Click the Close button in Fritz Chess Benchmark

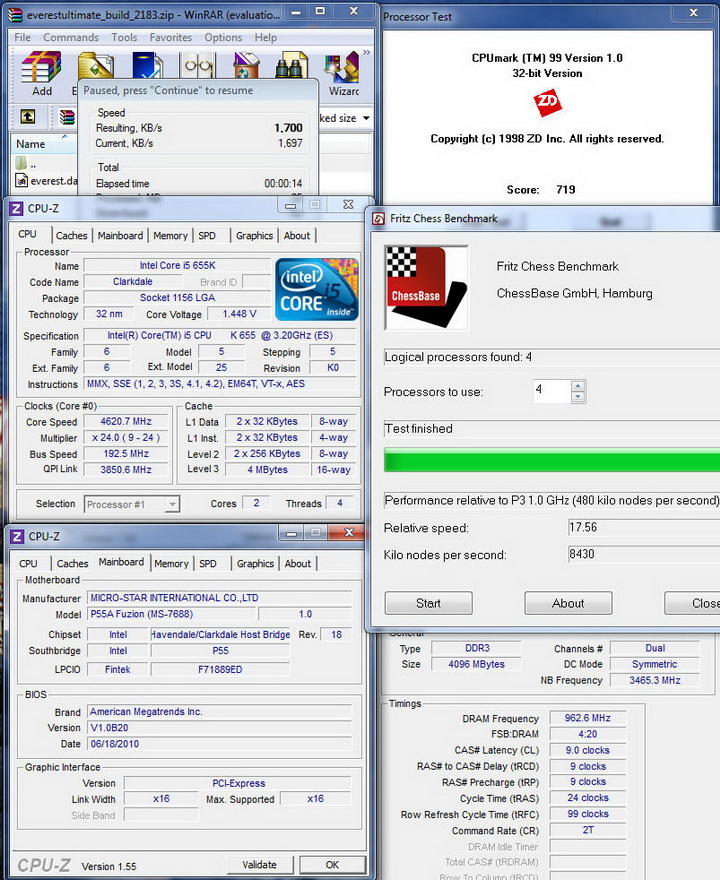pyautogui.click(x=693, y=603)
